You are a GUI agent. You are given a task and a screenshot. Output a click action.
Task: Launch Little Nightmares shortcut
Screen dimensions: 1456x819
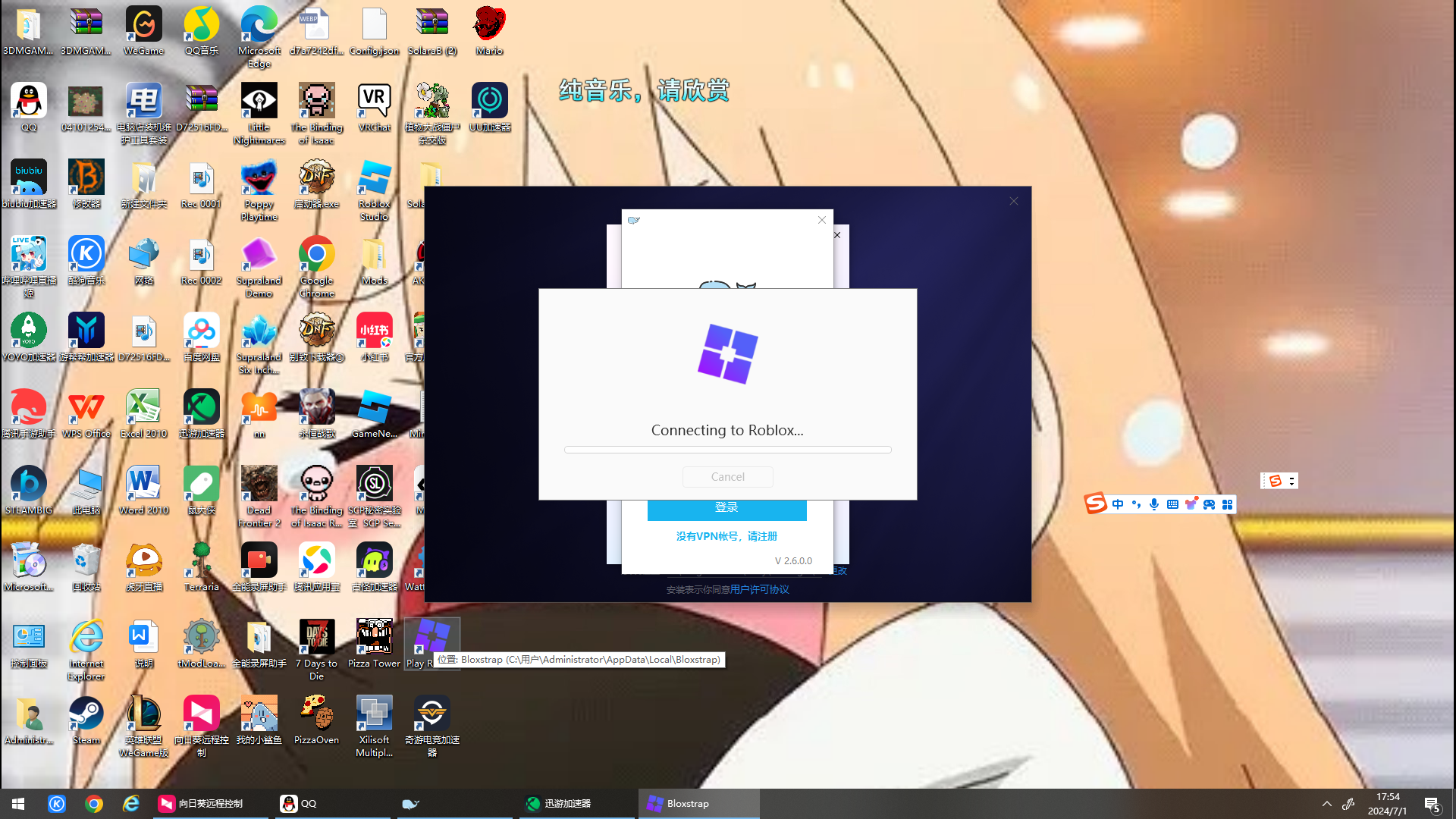pyautogui.click(x=259, y=113)
